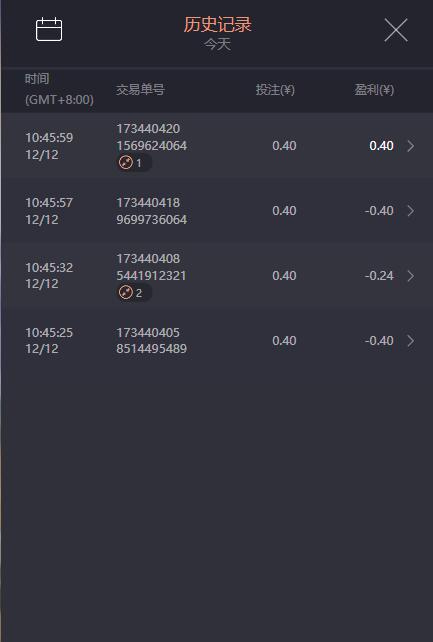Screen dimensions: 433x642
Task: Expand details arrow for the 10:45:57 record
Action: pyautogui.click(x=410, y=210)
